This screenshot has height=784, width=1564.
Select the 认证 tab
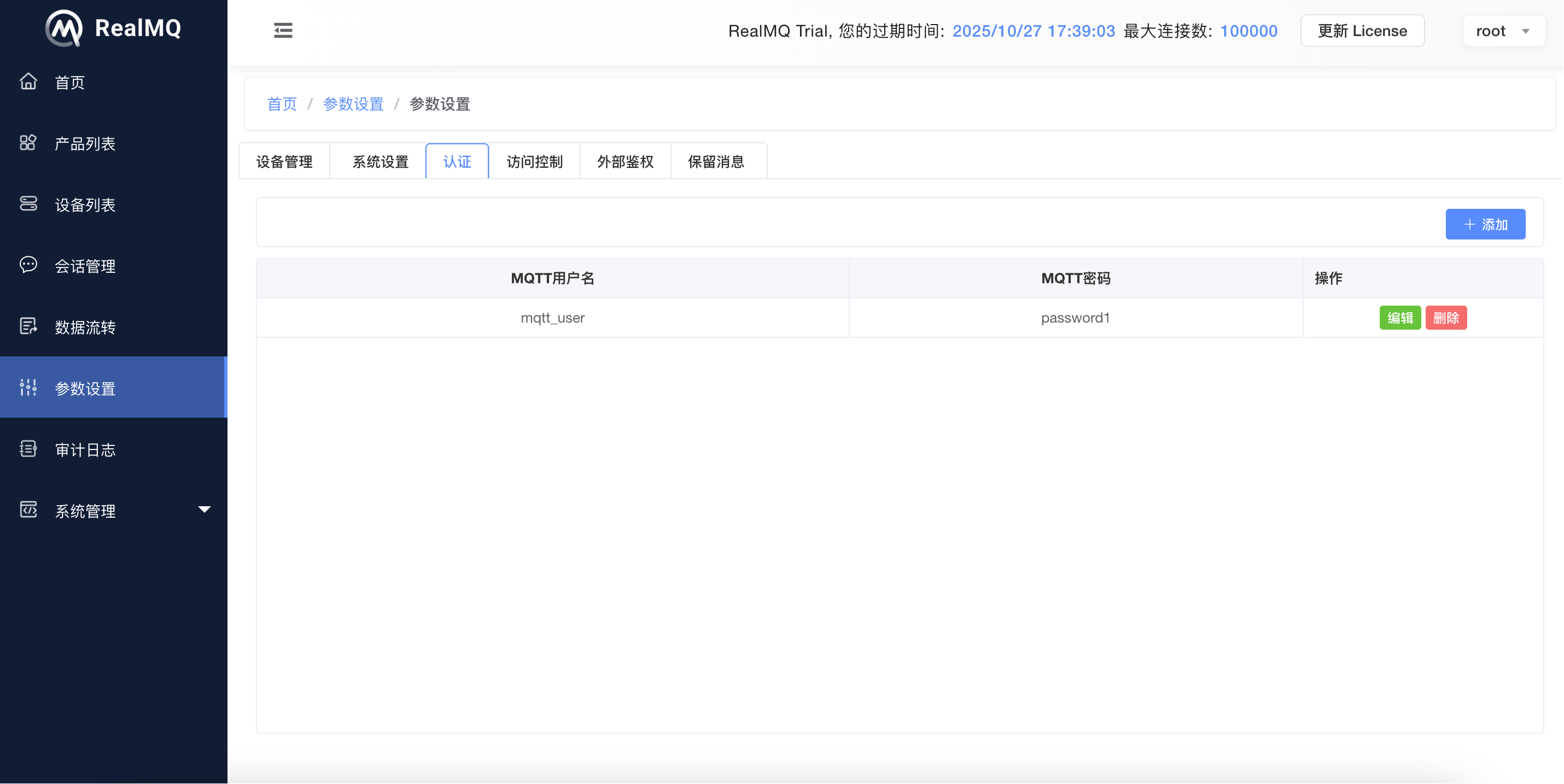click(457, 161)
